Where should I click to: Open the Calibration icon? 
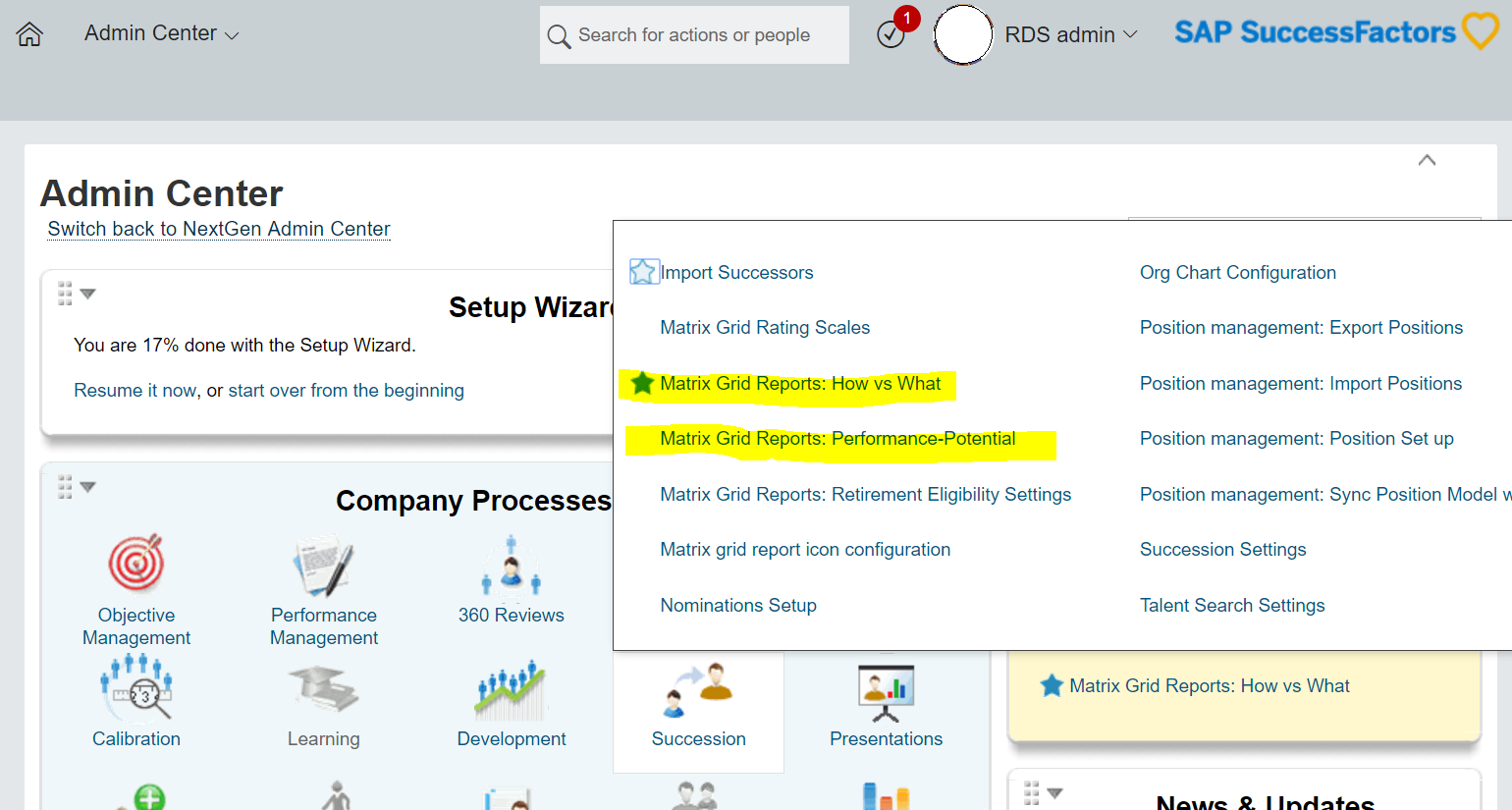(136, 687)
